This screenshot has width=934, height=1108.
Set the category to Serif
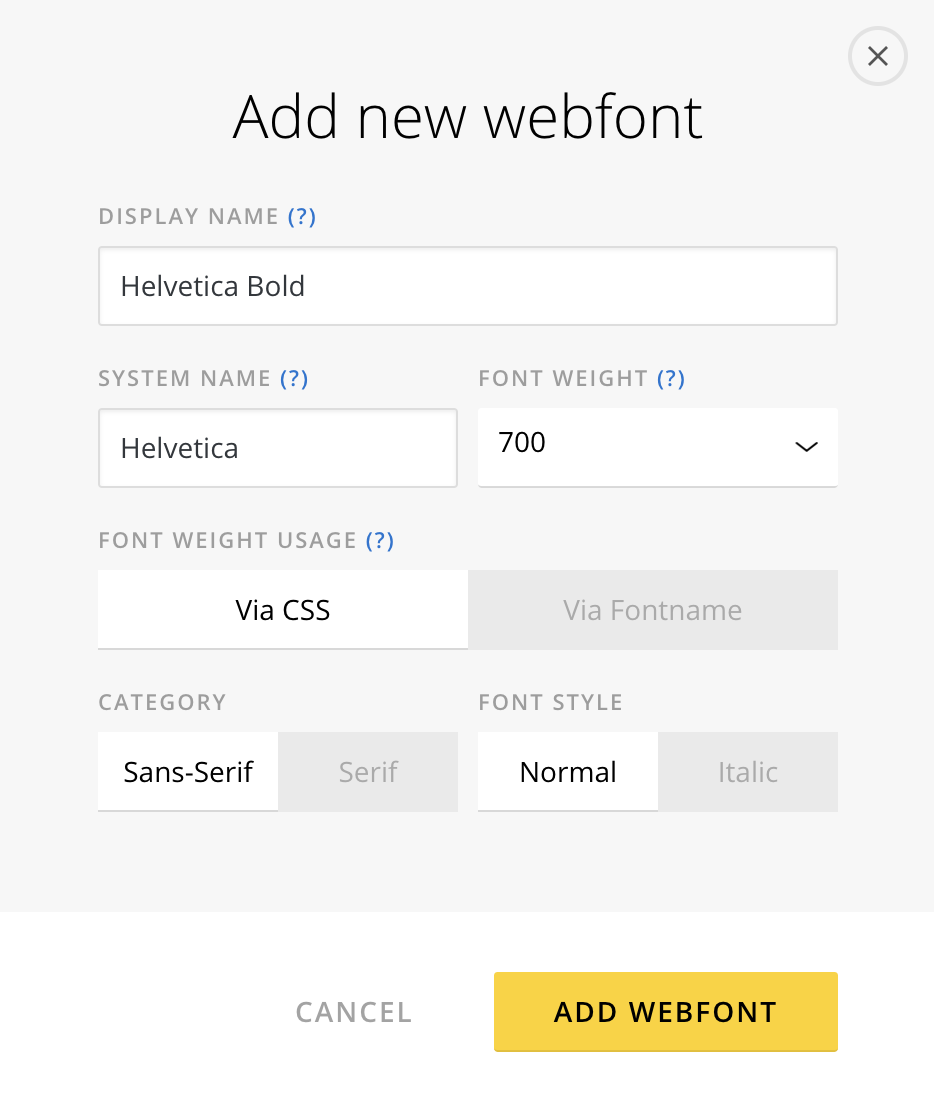click(368, 772)
